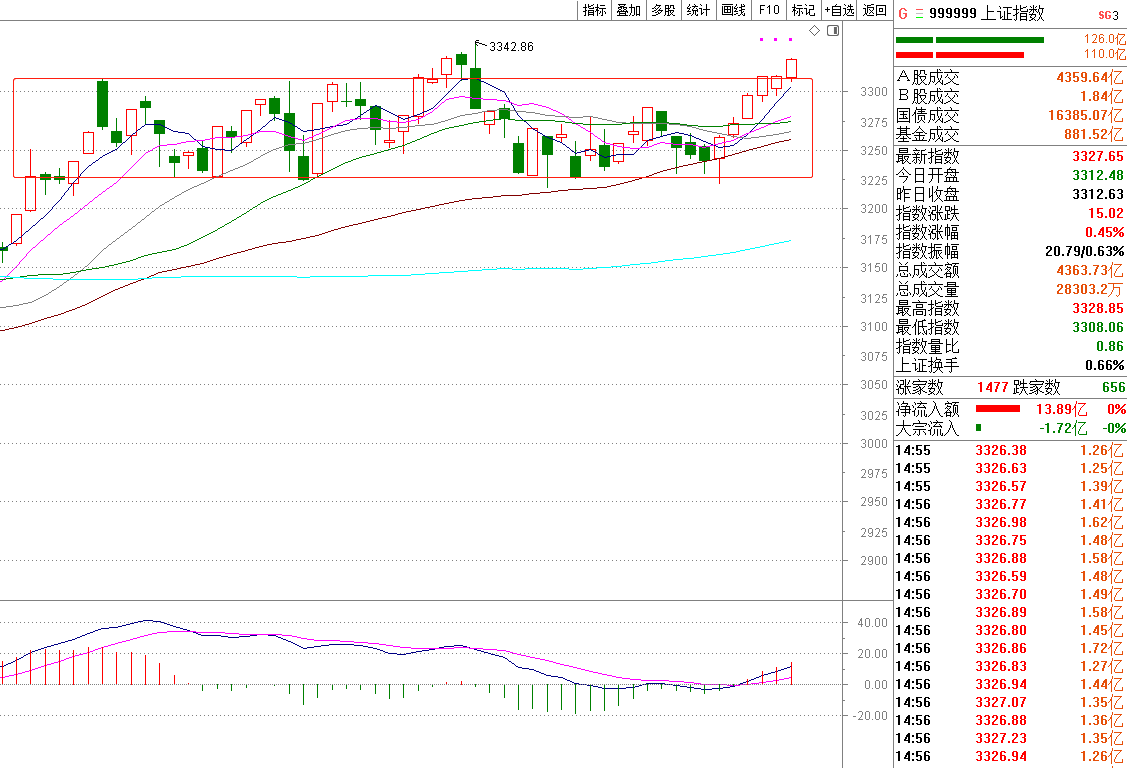Click the 3000 price axis label

(874, 444)
